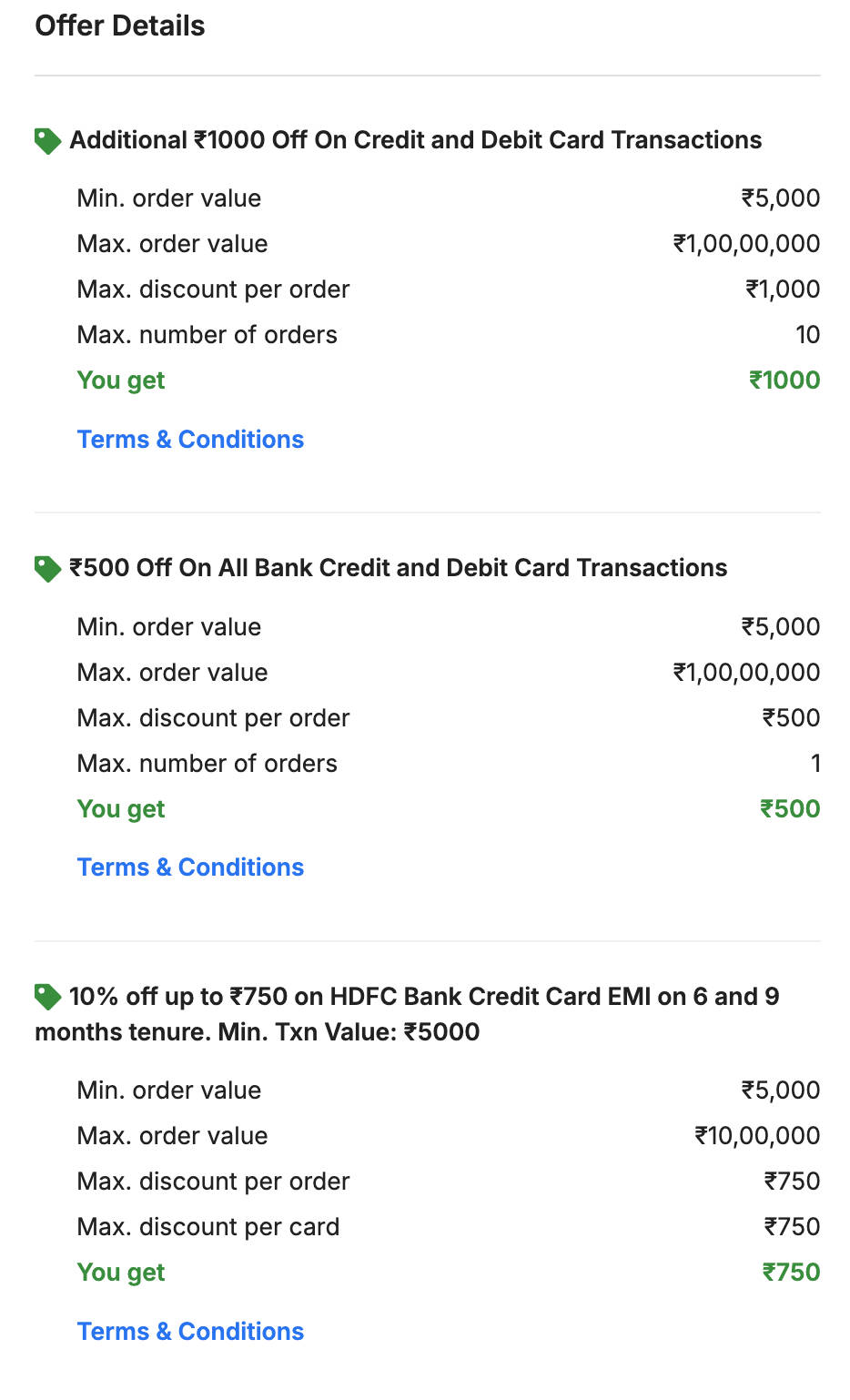Viewport: 850px width, 1400px height.
Task: View Terms & Conditions of the HDFC EMI offer
Action: (190, 1332)
